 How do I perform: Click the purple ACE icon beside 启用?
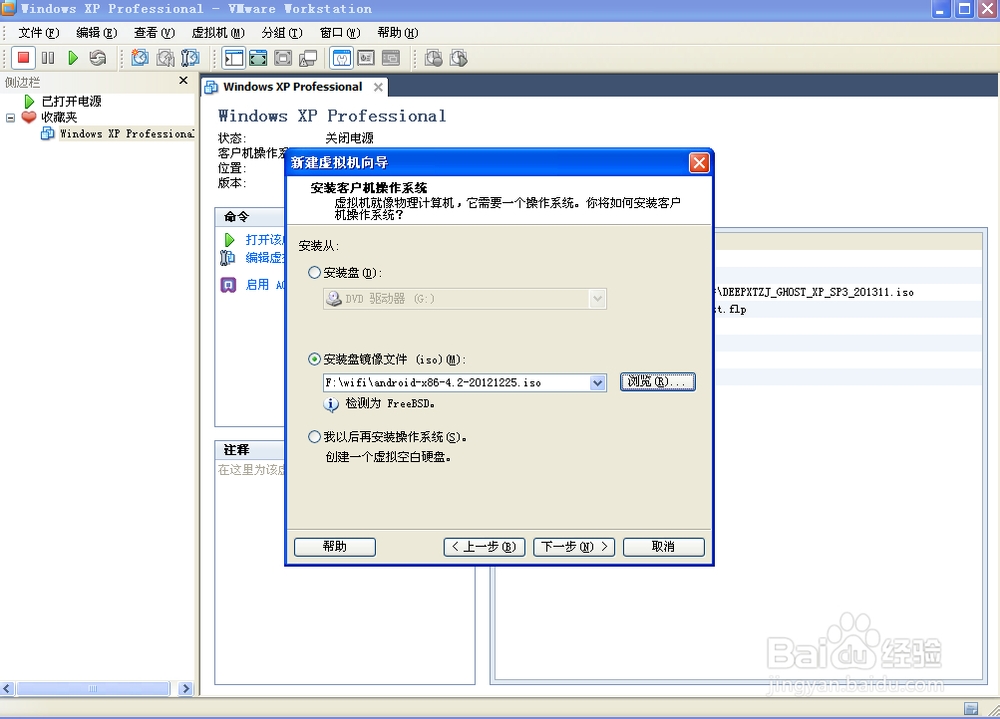pos(228,285)
